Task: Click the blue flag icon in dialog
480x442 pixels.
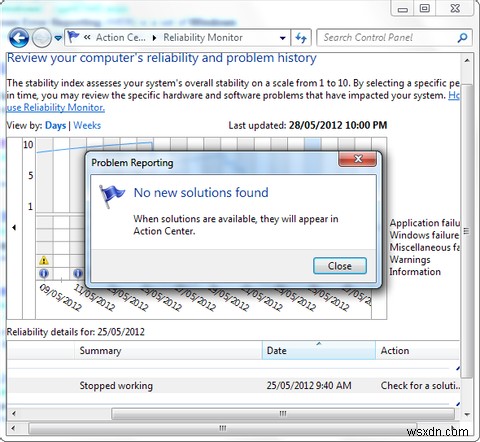Action: click(111, 196)
